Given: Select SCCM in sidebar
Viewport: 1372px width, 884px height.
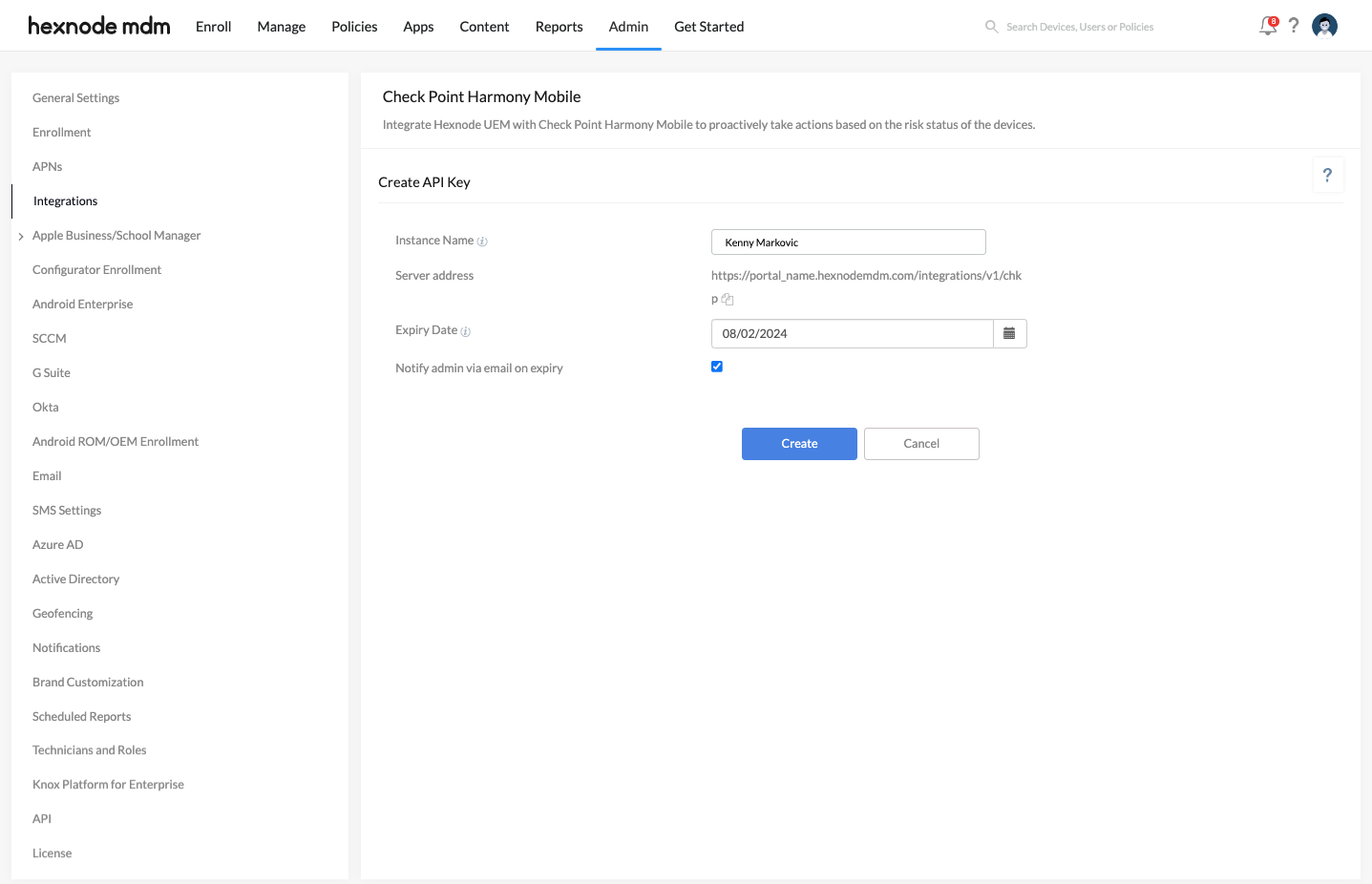Looking at the screenshot, I should (x=49, y=339).
